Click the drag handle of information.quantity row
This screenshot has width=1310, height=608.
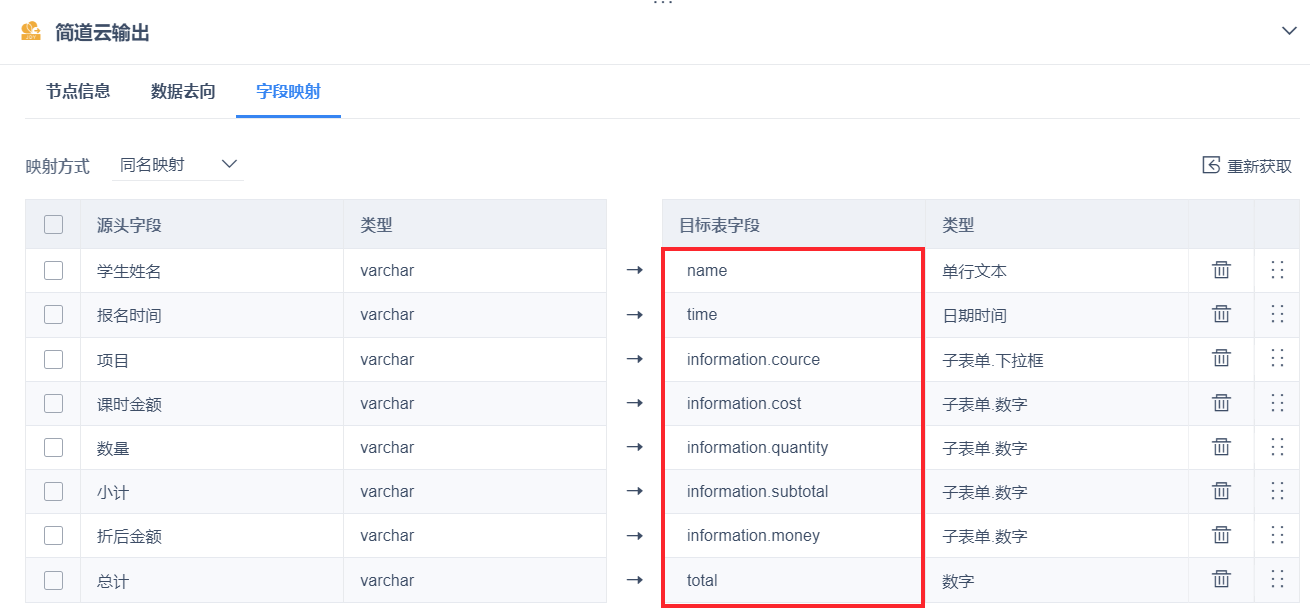click(x=1277, y=447)
